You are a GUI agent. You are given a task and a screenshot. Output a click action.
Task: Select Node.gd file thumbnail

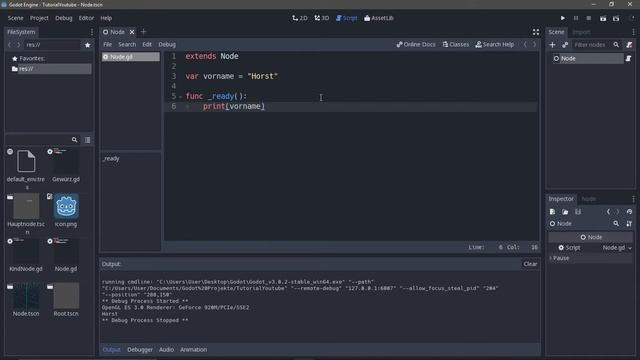point(66,255)
